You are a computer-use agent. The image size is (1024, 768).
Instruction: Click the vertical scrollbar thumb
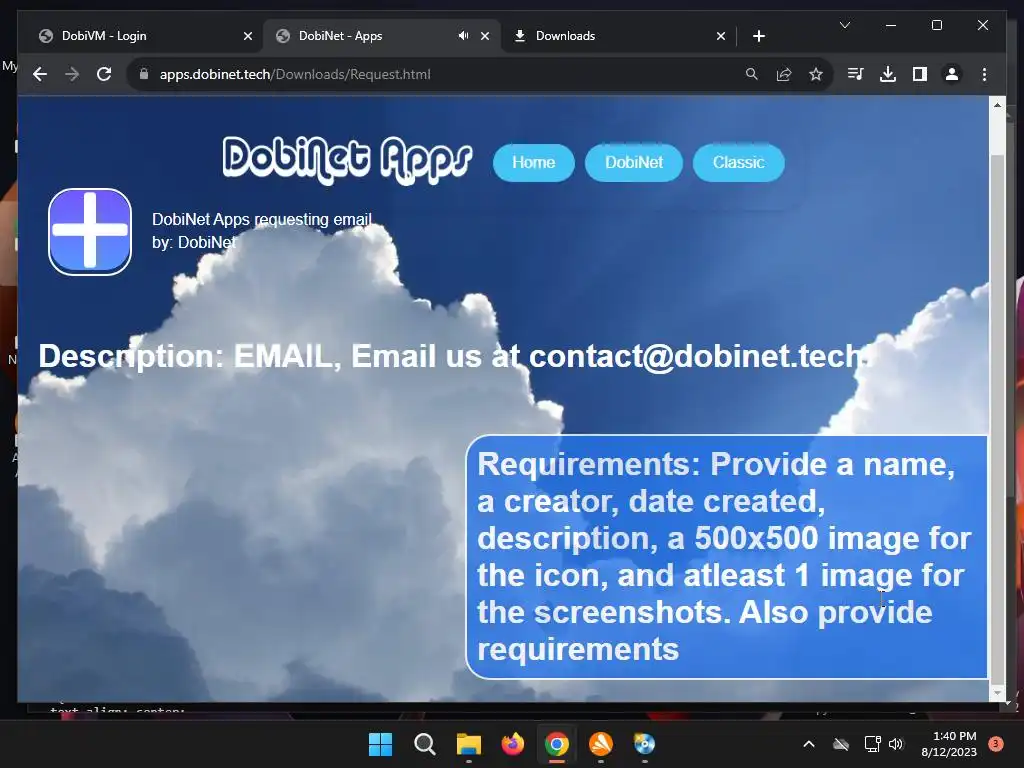click(997, 418)
